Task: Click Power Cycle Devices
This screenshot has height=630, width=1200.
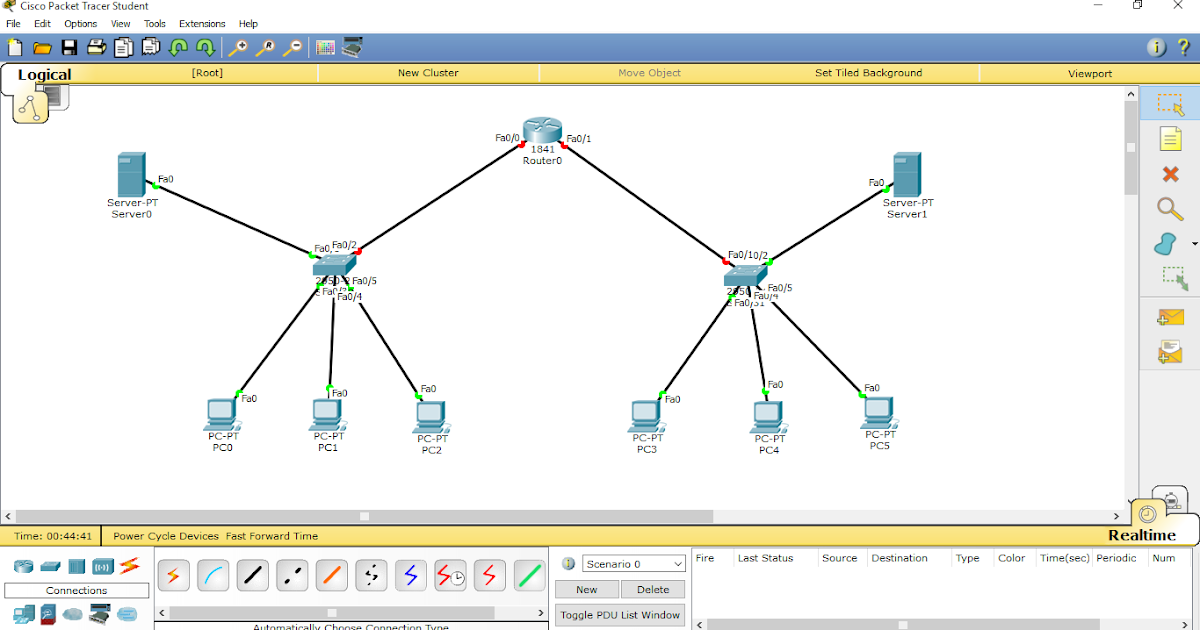Action: coord(167,536)
